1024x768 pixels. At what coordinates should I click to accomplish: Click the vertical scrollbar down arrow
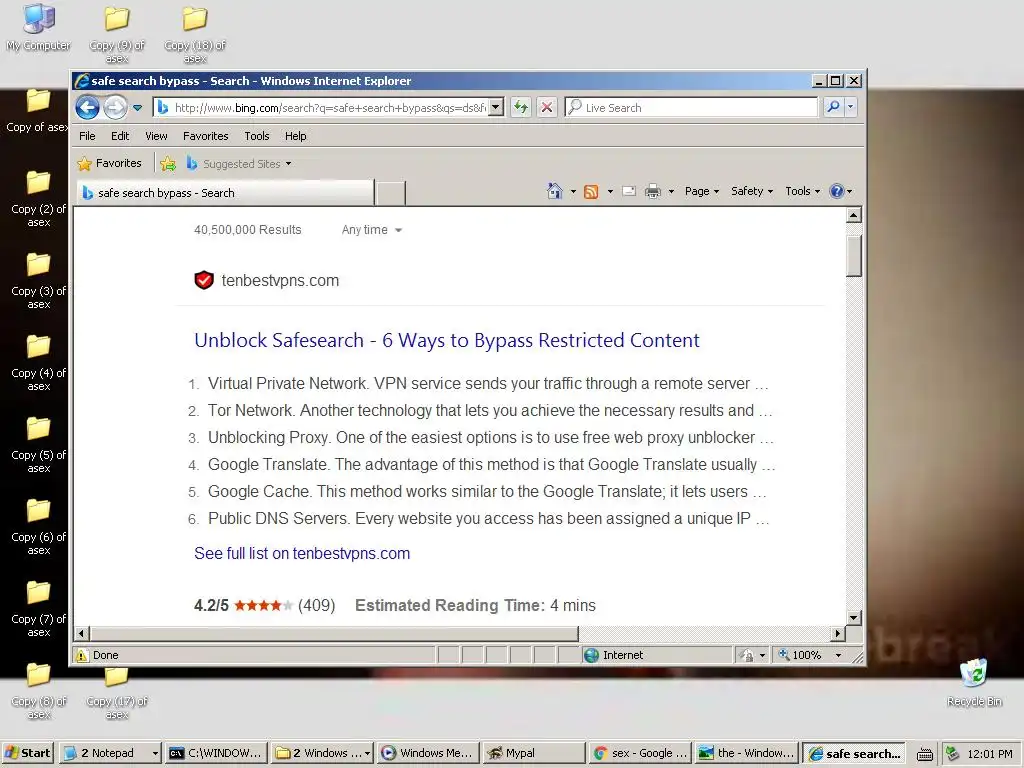pyautogui.click(x=854, y=617)
